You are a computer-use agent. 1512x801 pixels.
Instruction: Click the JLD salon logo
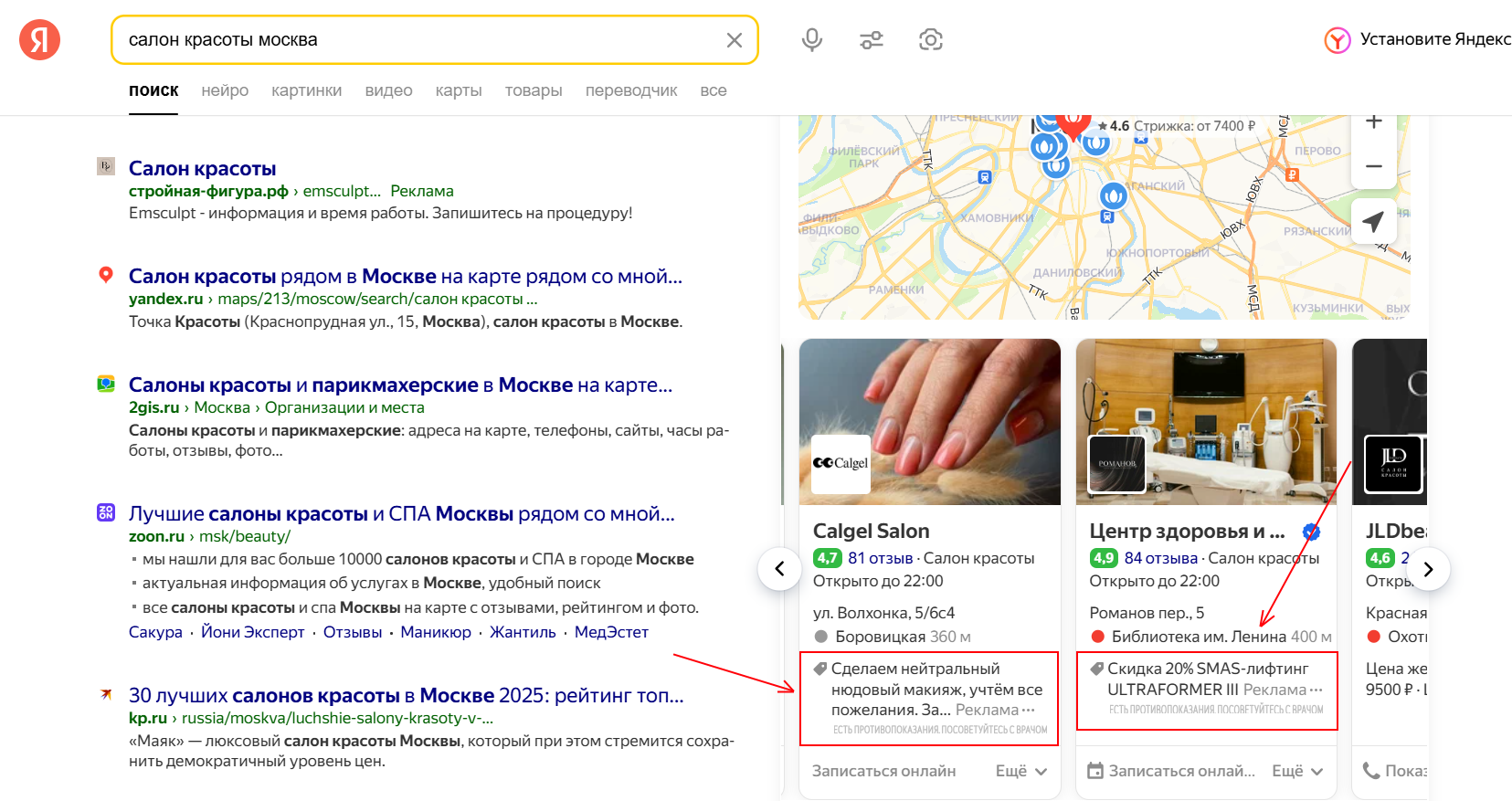coord(1394,464)
